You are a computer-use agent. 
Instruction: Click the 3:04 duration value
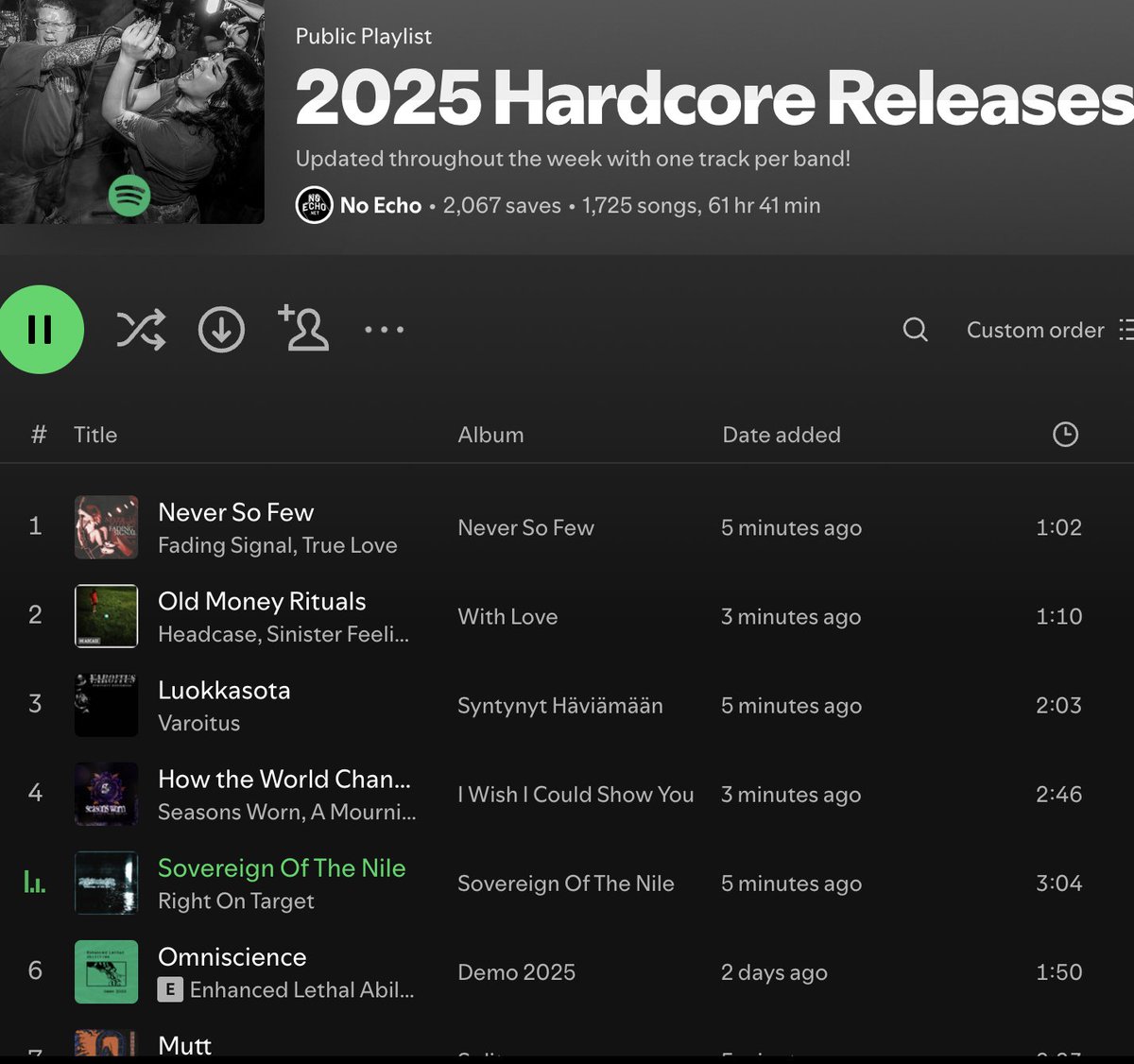(1058, 883)
